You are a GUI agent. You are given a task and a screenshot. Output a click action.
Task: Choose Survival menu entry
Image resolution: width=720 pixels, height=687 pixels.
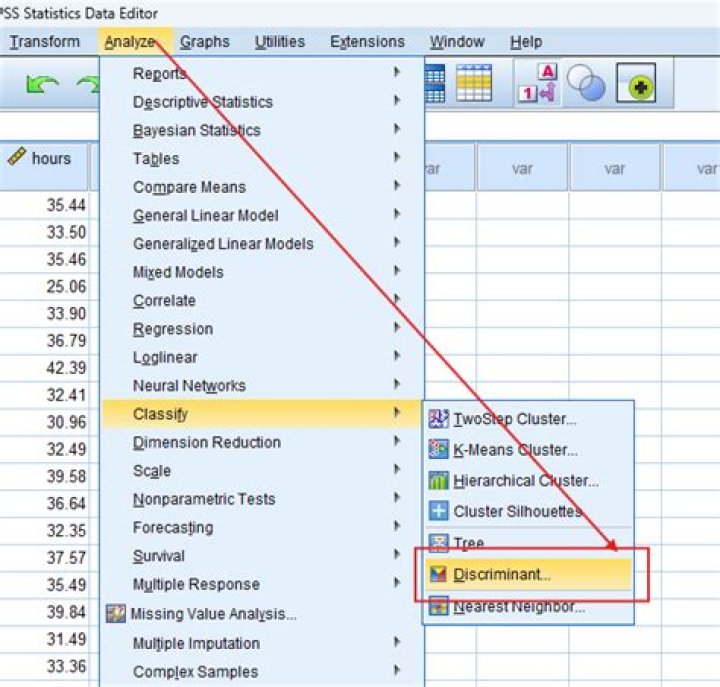pos(262,556)
